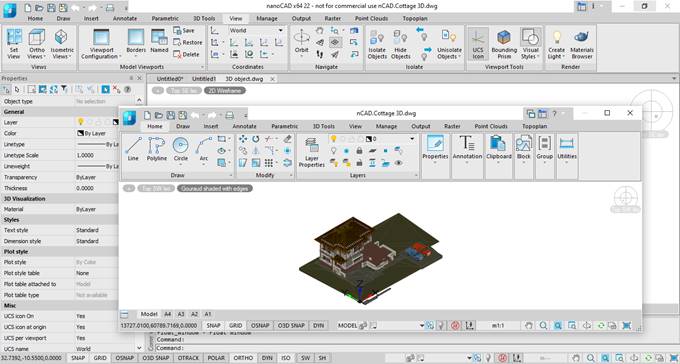The height and width of the screenshot is (364, 680).
Task: Toggle the UCS Icon button
Action: (x=478, y=45)
